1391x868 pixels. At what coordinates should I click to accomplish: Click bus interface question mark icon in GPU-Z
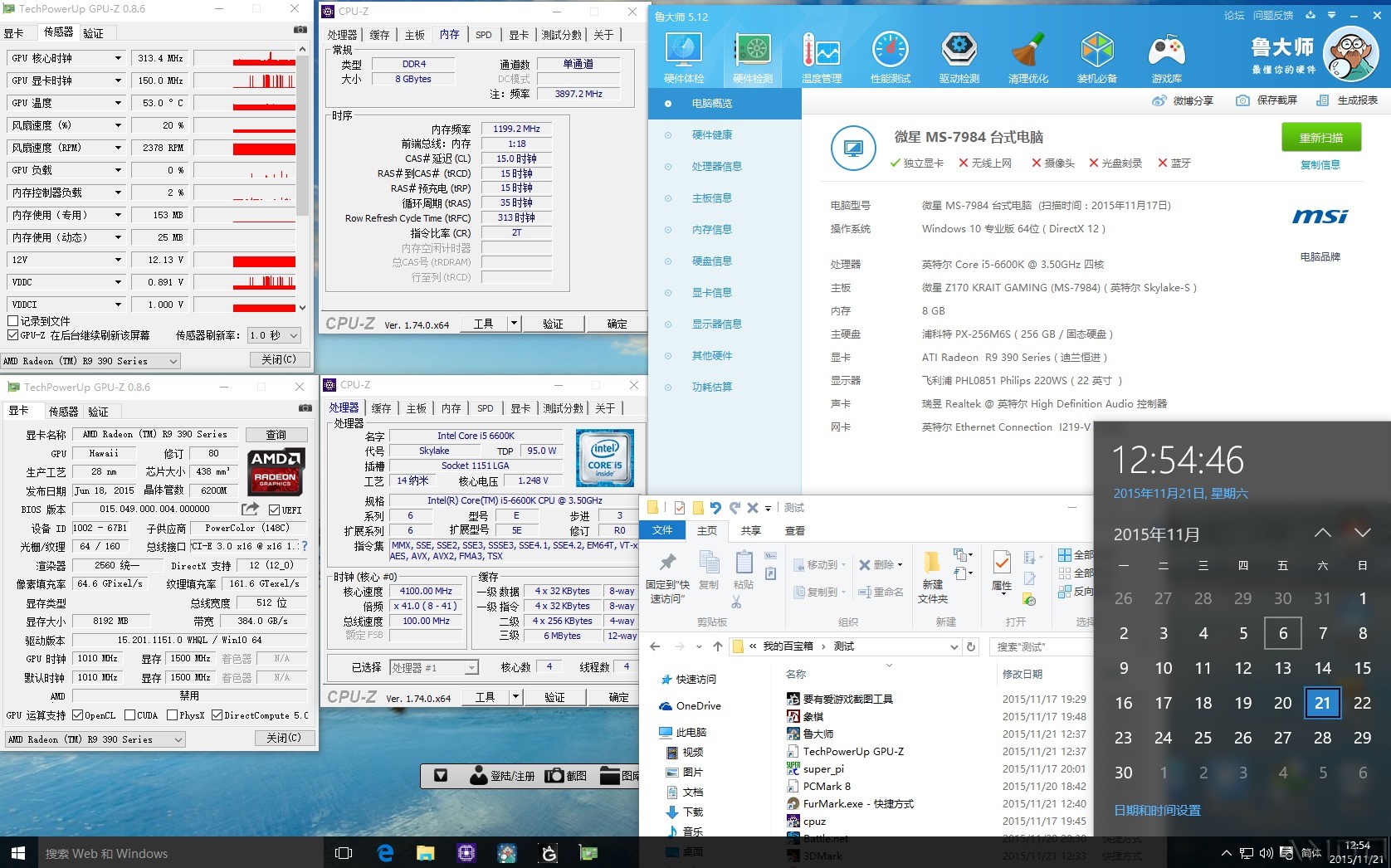coord(305,546)
